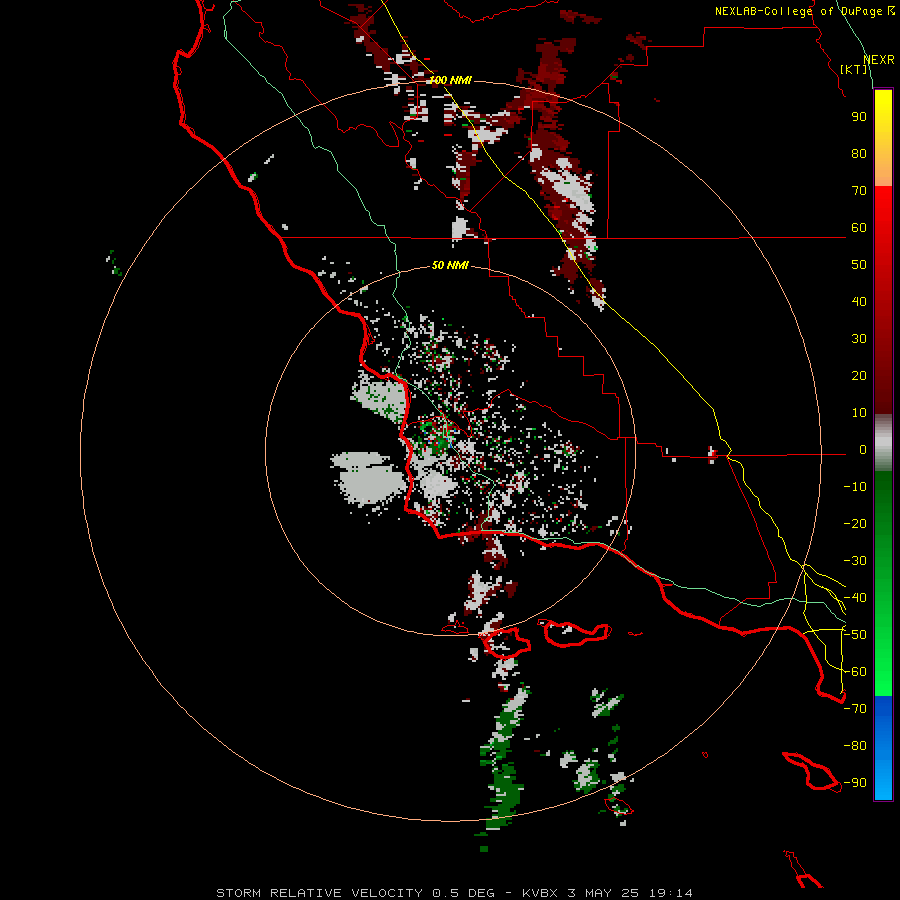Click the 30 knot scale label
The image size is (900, 900).
(x=859, y=339)
